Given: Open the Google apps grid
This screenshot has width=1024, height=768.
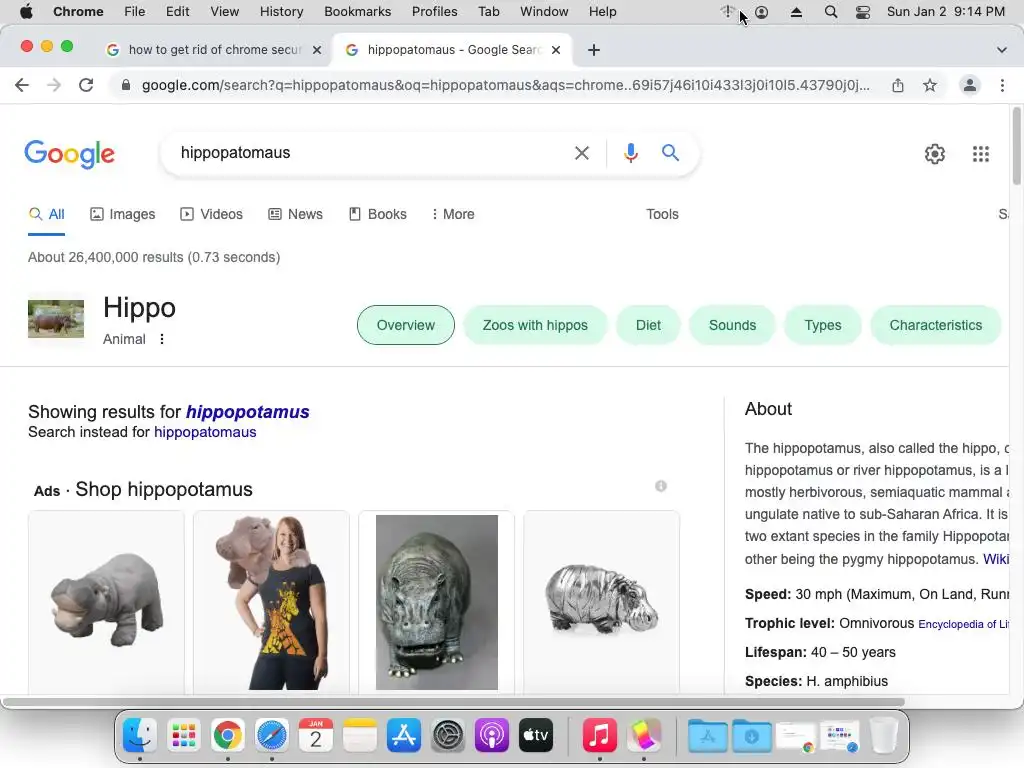Looking at the screenshot, I should pos(981,154).
